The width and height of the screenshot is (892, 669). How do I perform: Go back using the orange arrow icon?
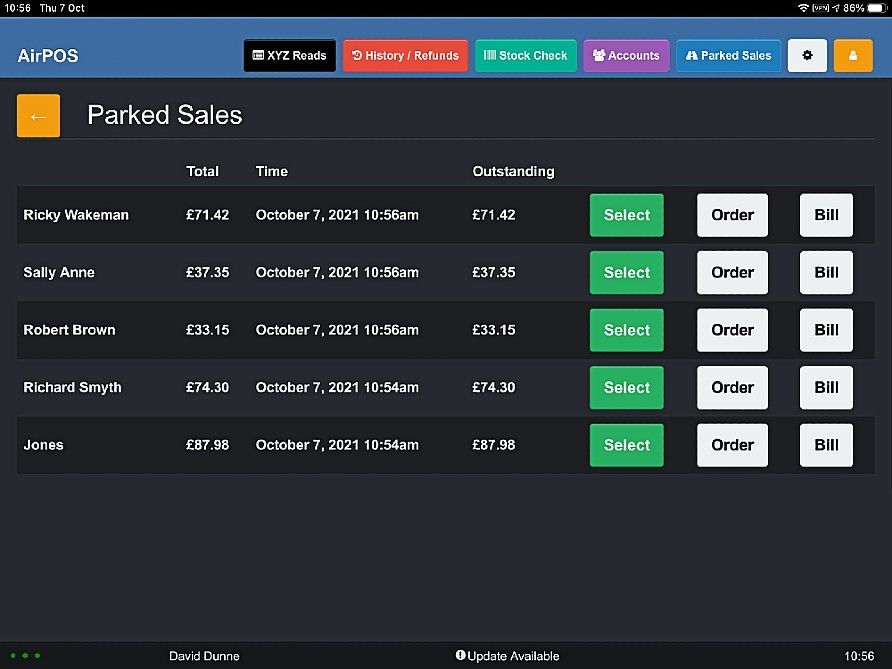37,115
